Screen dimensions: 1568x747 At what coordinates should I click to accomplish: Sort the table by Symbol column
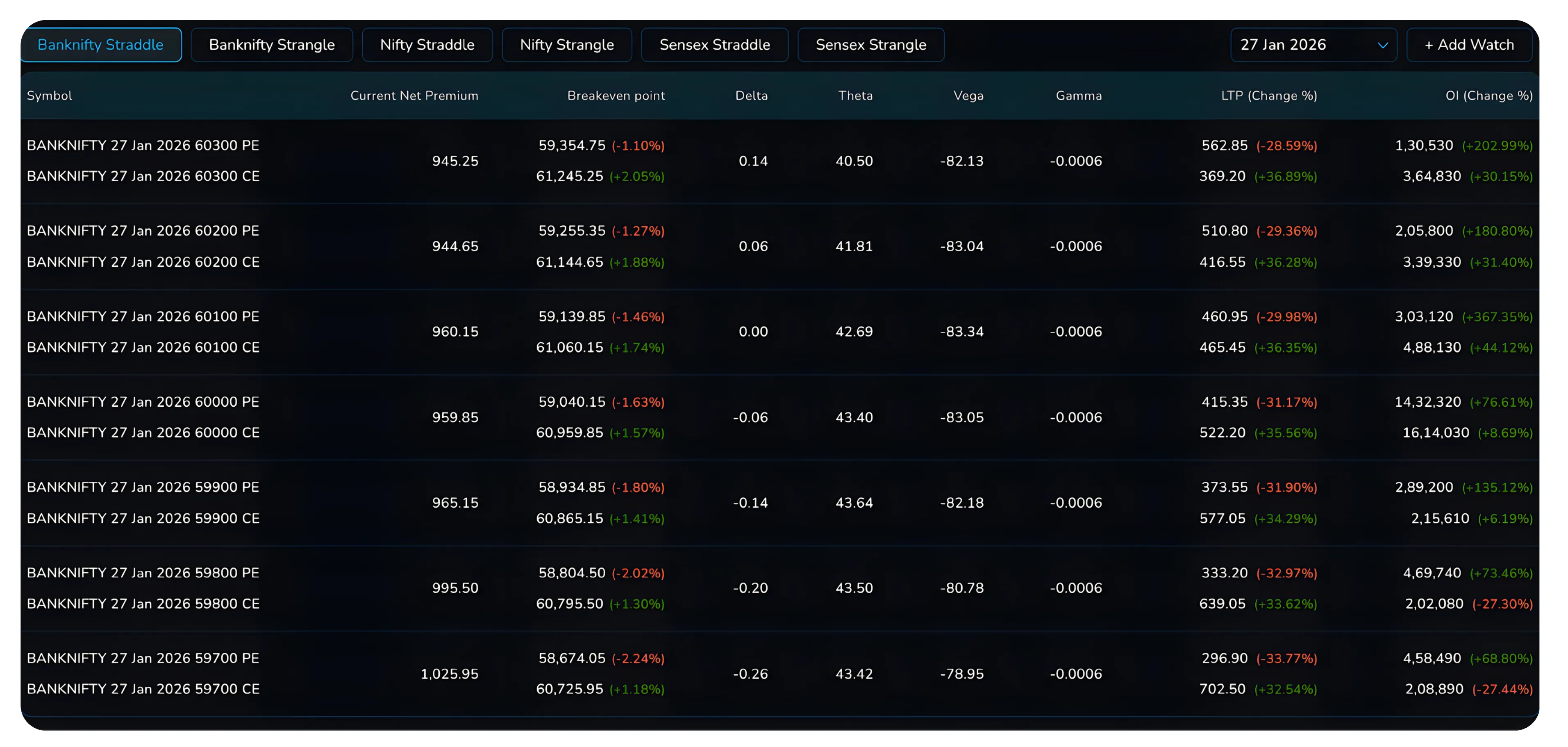(x=49, y=96)
